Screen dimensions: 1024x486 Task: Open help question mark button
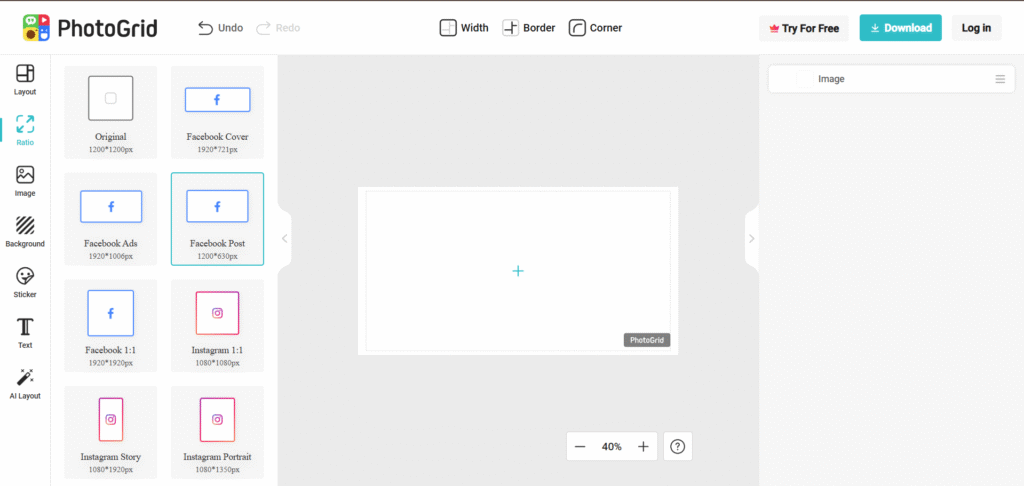tap(678, 447)
